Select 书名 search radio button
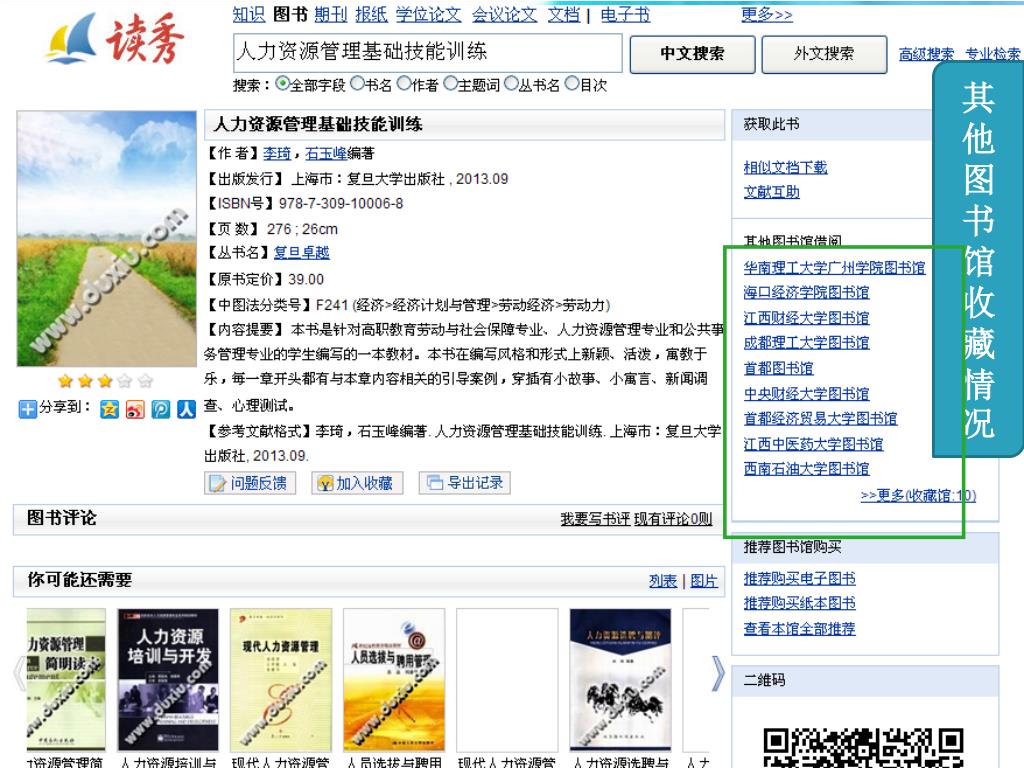The image size is (1024, 768). point(357,84)
